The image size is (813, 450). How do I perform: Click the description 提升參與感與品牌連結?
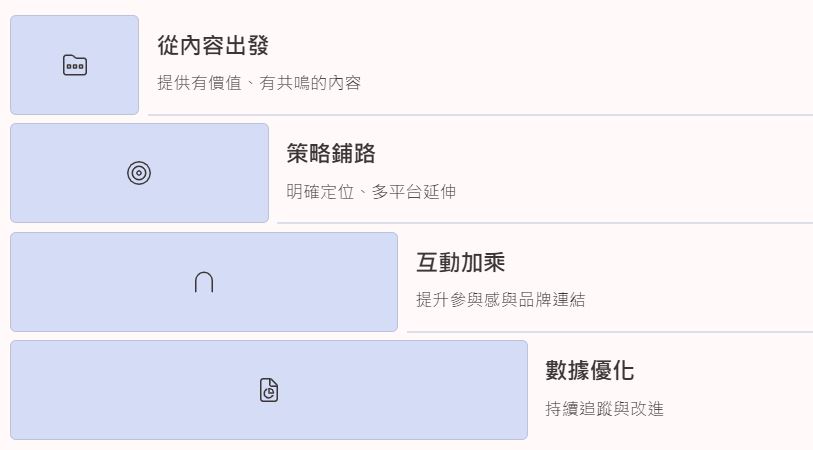point(500,300)
